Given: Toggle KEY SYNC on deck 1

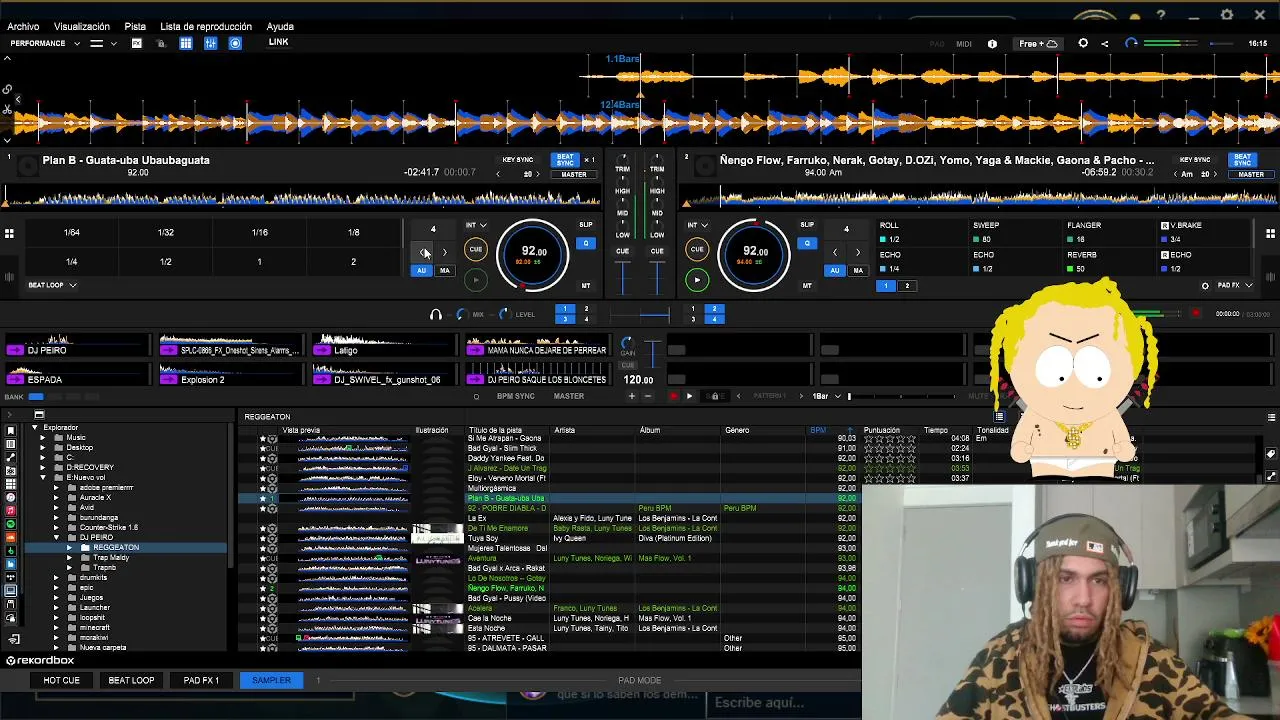Looking at the screenshot, I should tap(518, 160).
